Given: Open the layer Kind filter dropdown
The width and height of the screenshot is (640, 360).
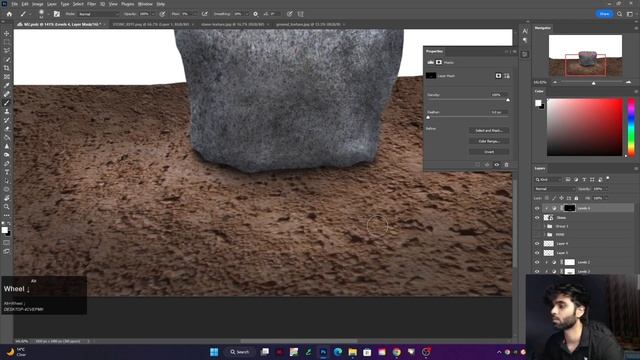Looking at the screenshot, I should 549,180.
